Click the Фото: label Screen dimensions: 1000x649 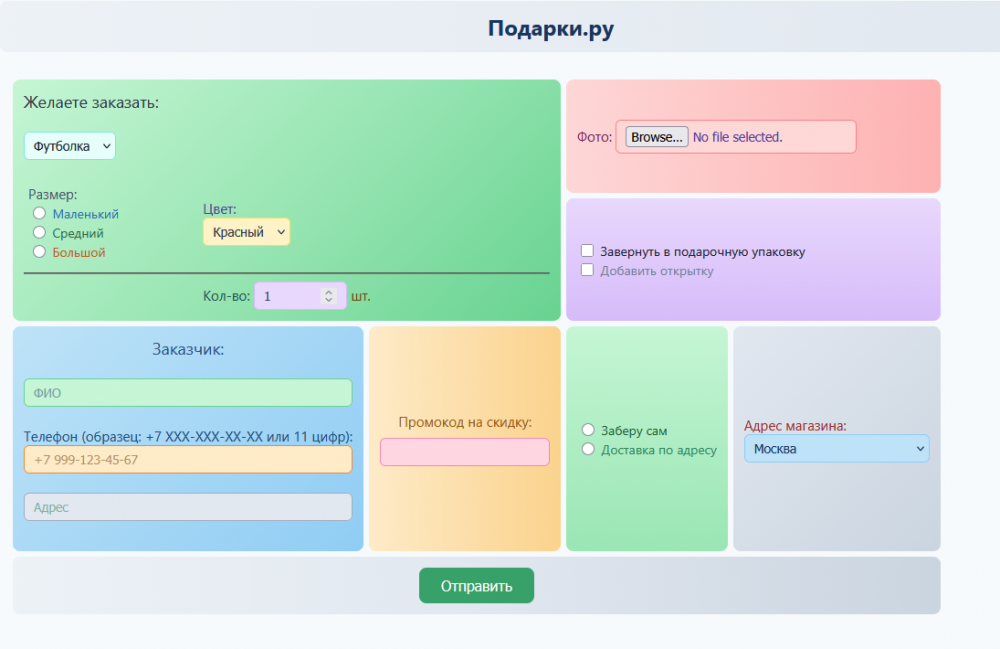click(594, 137)
